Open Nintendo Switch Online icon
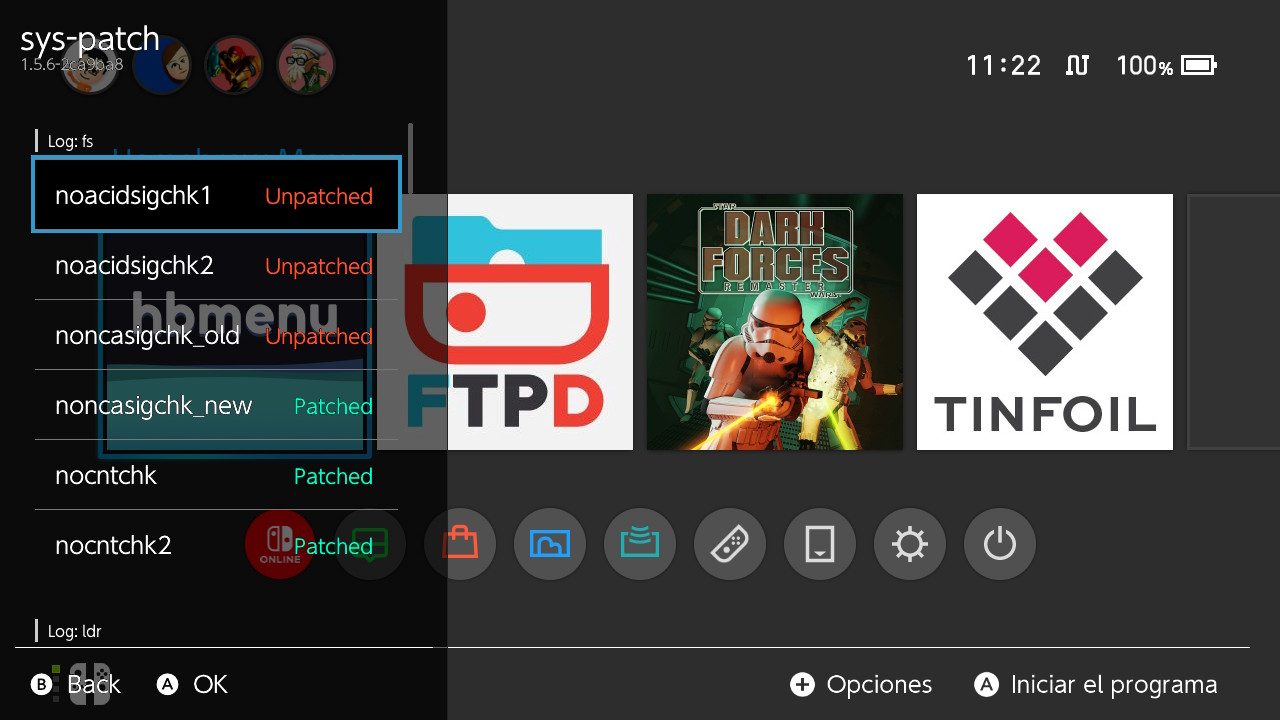The image size is (1280, 720). tap(280, 545)
